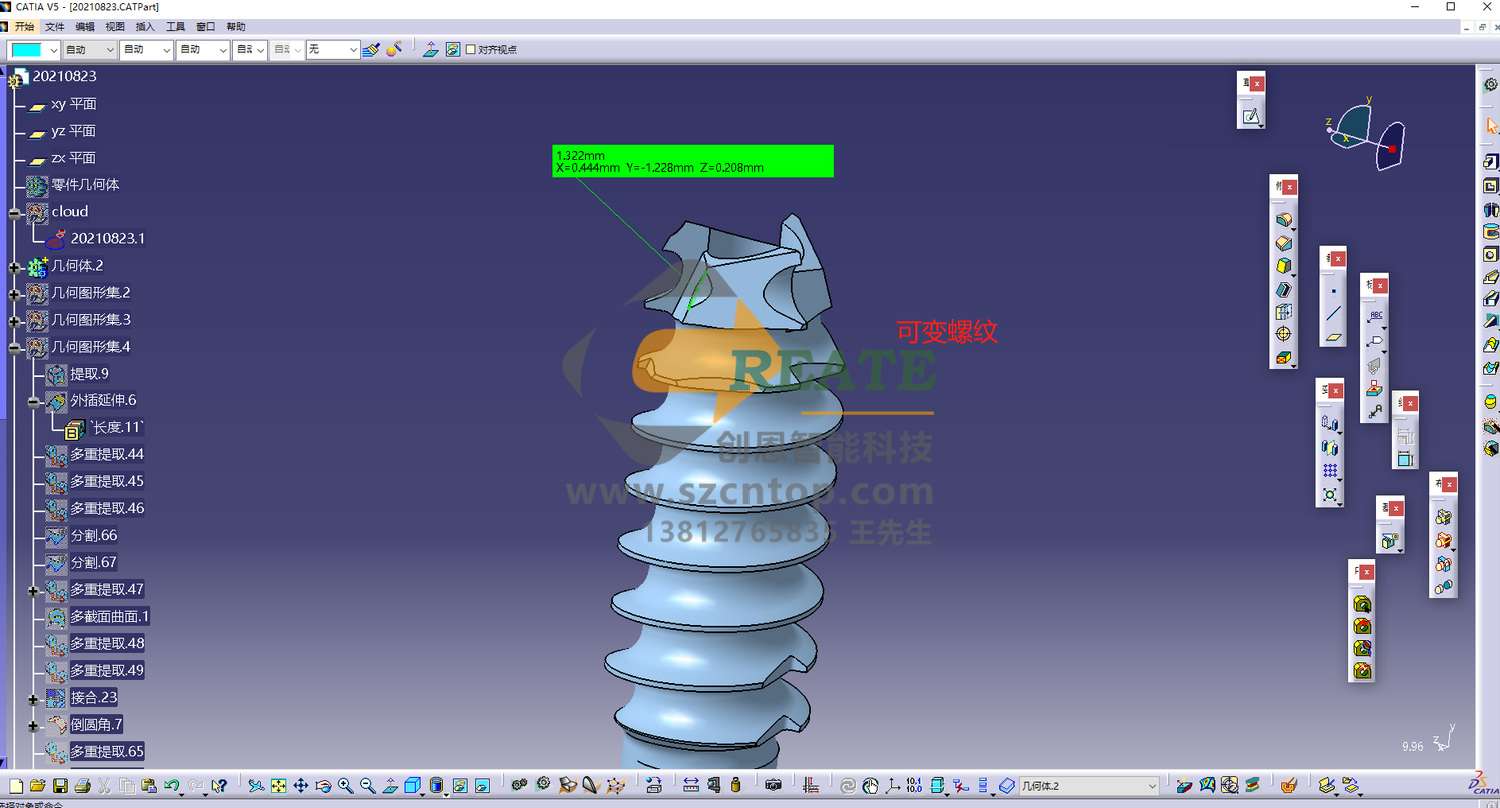The width and height of the screenshot is (1500, 808).
Task: Click the Sketcher icon in floating toolbar
Action: click(1250, 116)
